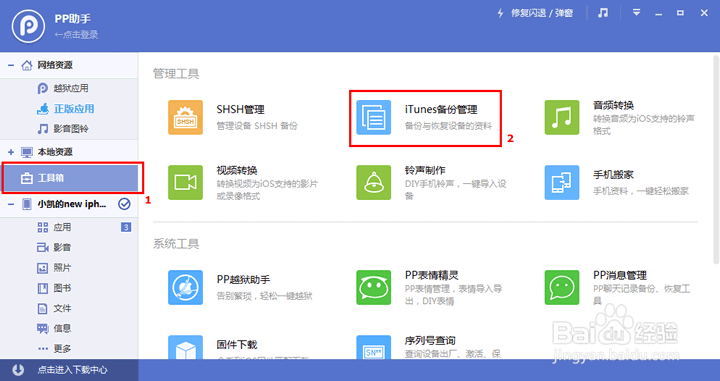
Task: Click the PP越狱助手 title text
Action: [x=243, y=280]
